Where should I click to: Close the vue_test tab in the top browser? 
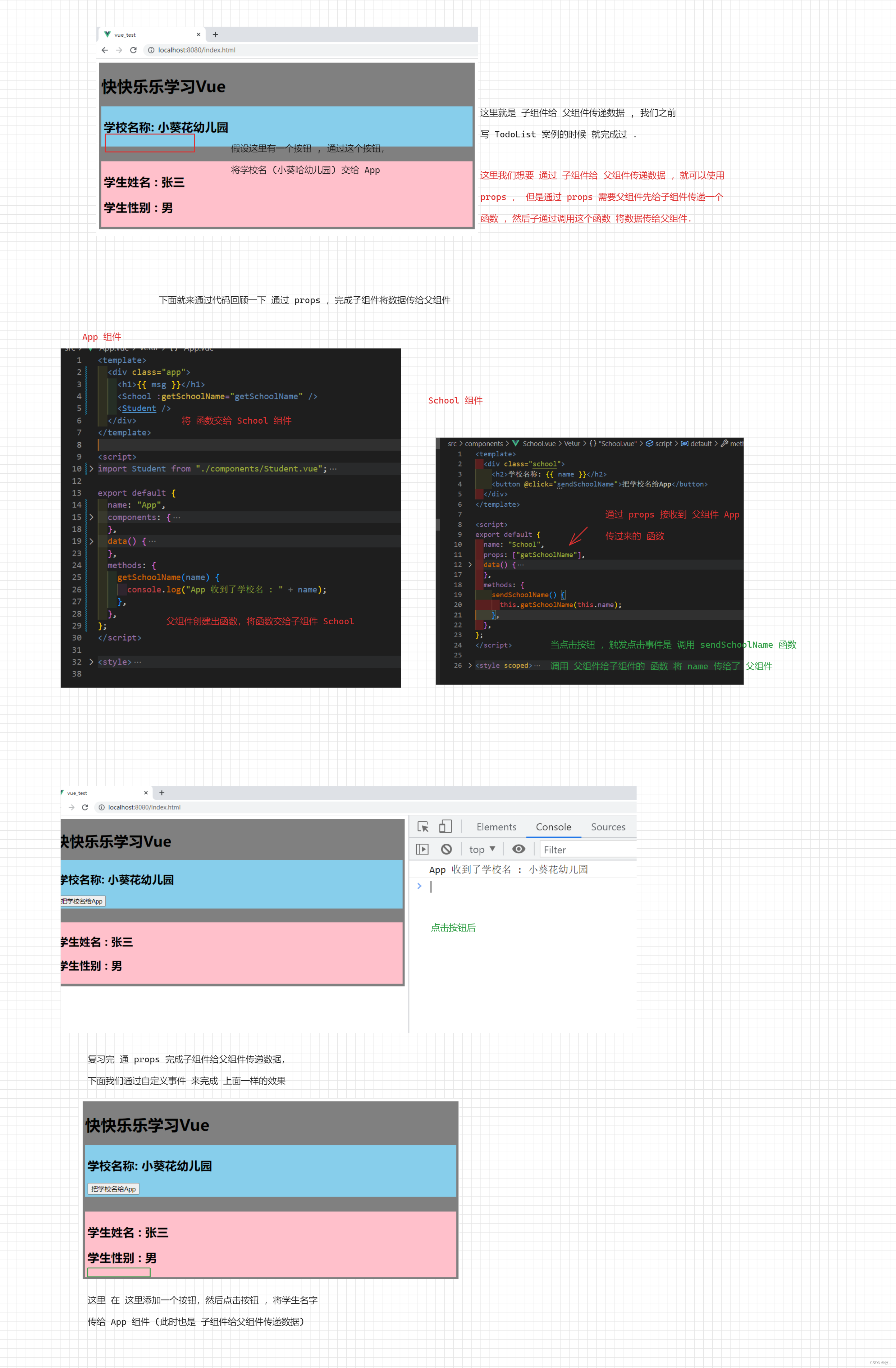click(198, 35)
